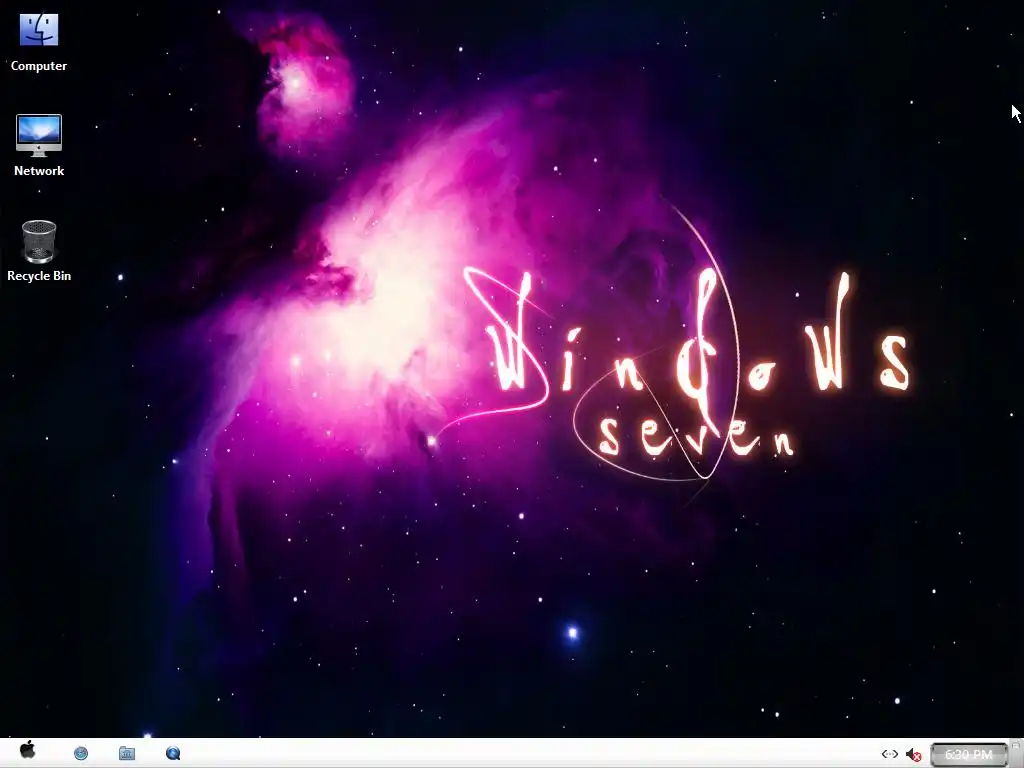Open the Apple logo start menu
The image size is (1024, 768).
[x=27, y=751]
